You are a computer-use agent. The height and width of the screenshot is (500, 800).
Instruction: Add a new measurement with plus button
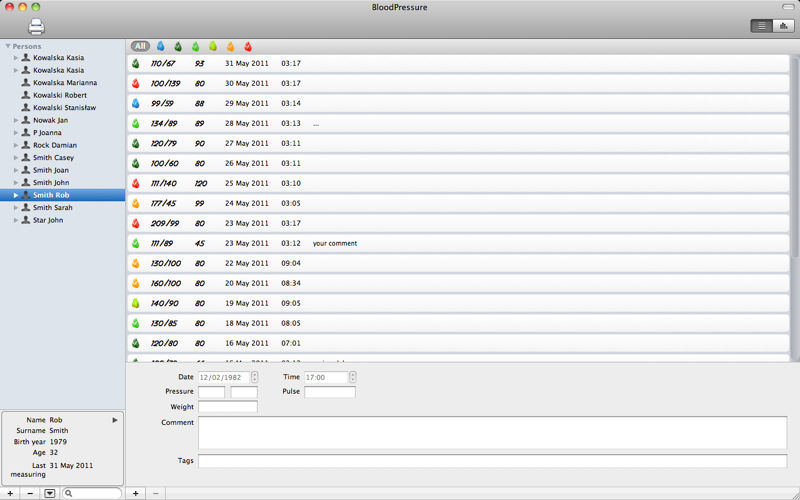[x=136, y=493]
